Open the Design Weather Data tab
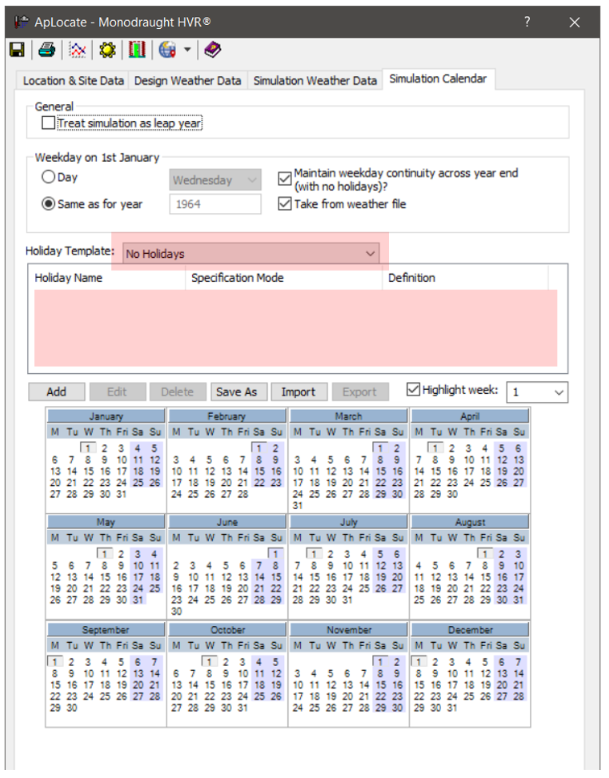 pos(188,80)
